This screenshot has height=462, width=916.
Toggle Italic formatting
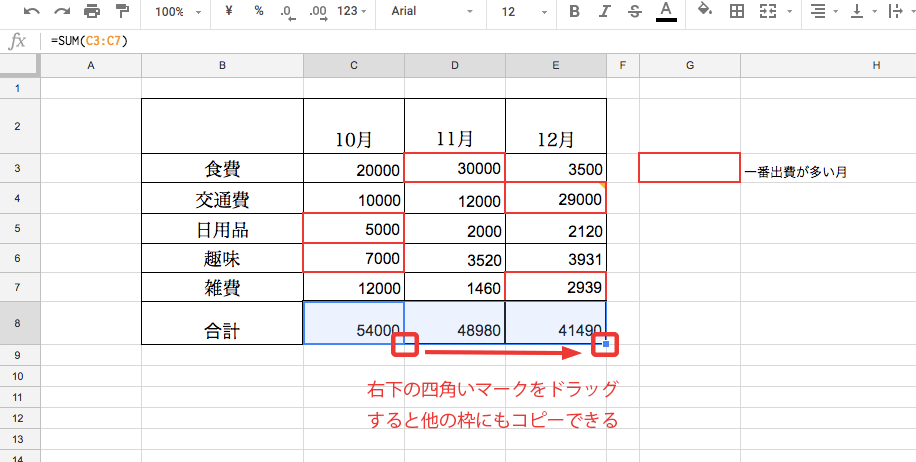coord(605,12)
